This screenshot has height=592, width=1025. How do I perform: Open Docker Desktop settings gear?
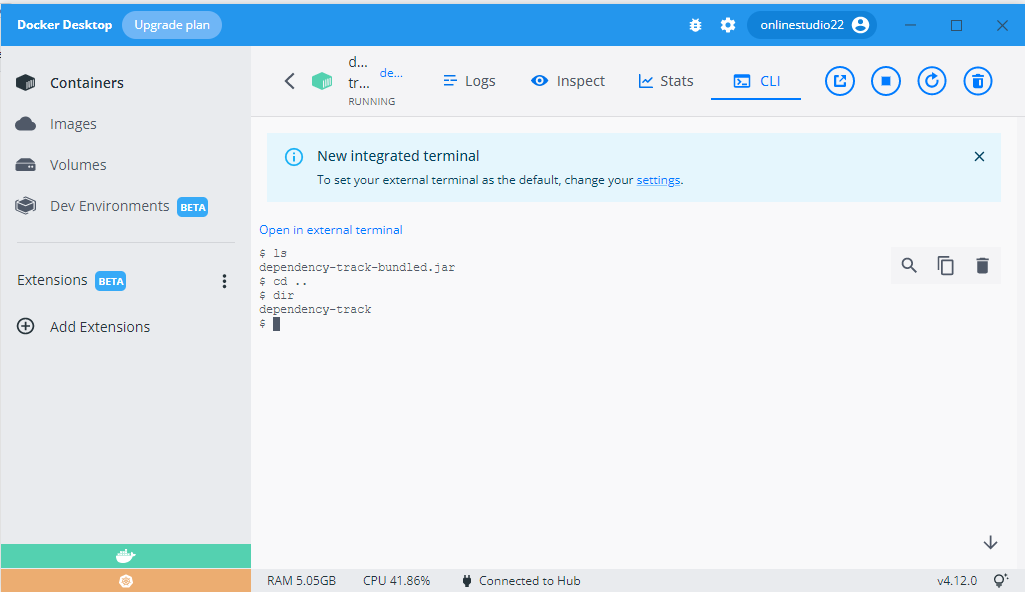[x=727, y=25]
